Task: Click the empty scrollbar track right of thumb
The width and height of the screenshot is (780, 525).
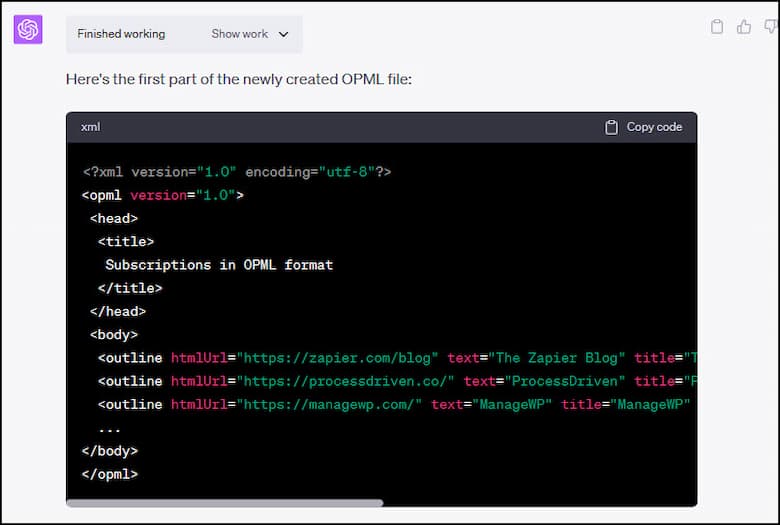Action: (540, 503)
